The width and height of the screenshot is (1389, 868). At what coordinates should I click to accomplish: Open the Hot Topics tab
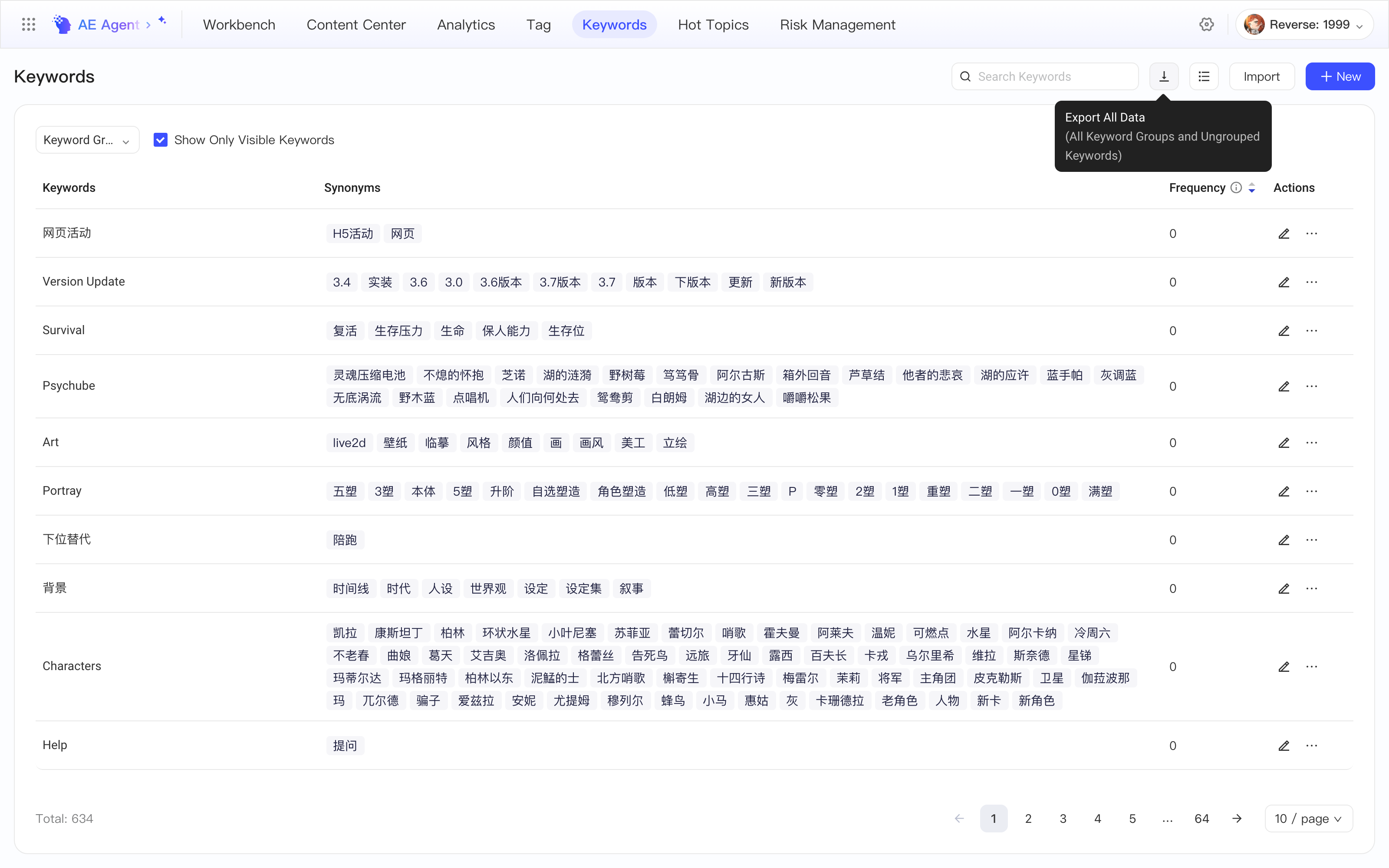(x=713, y=25)
